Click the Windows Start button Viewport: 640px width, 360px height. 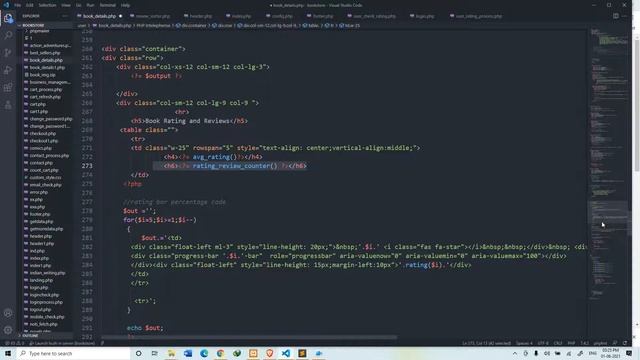8,353
